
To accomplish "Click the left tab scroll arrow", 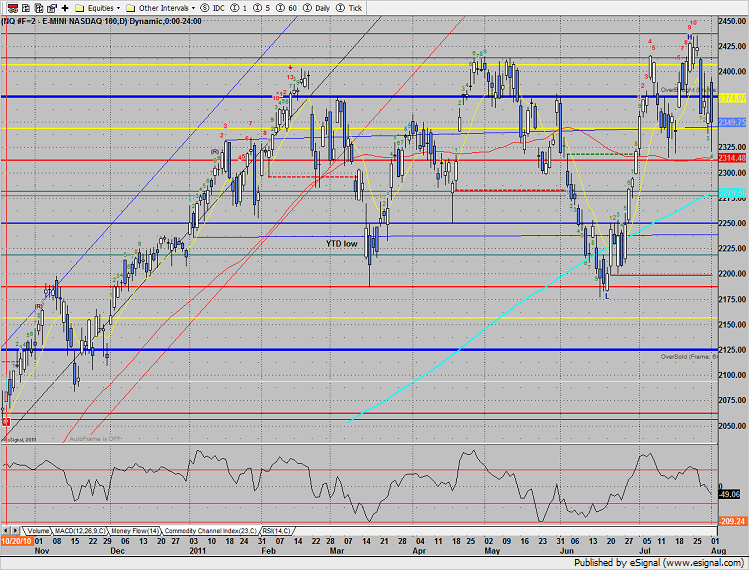I will 6,531.
